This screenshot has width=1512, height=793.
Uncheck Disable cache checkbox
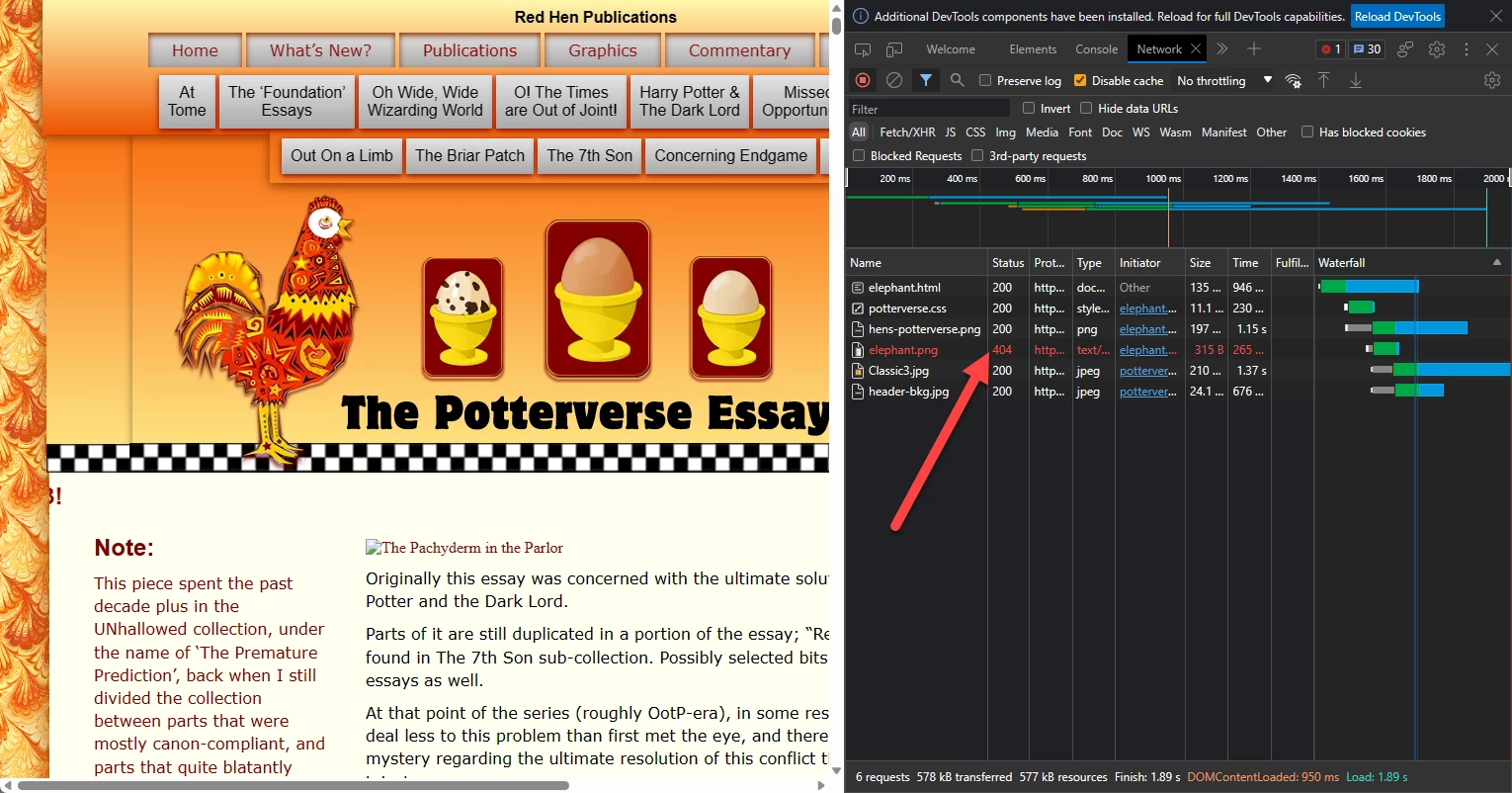click(x=1080, y=80)
